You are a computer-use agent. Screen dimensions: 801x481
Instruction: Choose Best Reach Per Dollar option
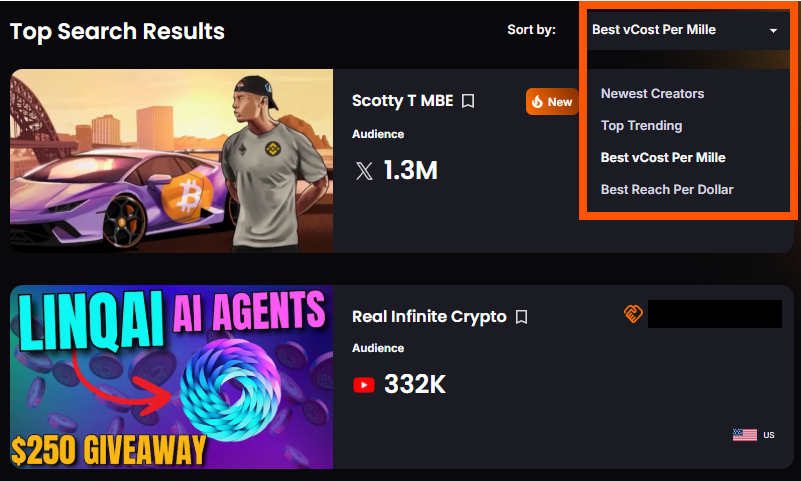tap(667, 189)
